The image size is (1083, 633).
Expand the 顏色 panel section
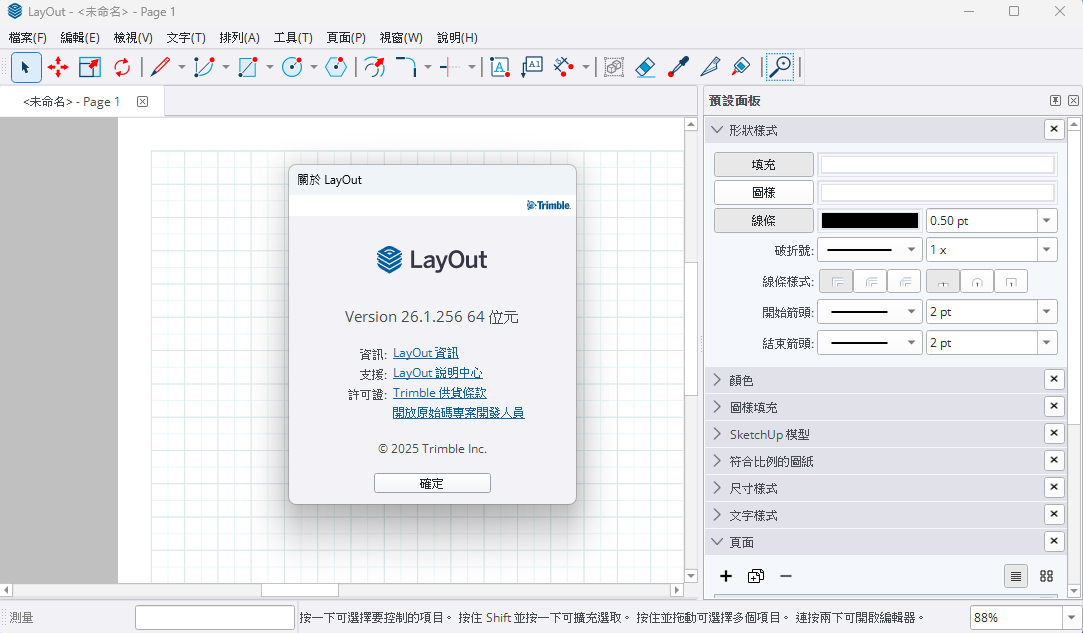coord(741,380)
